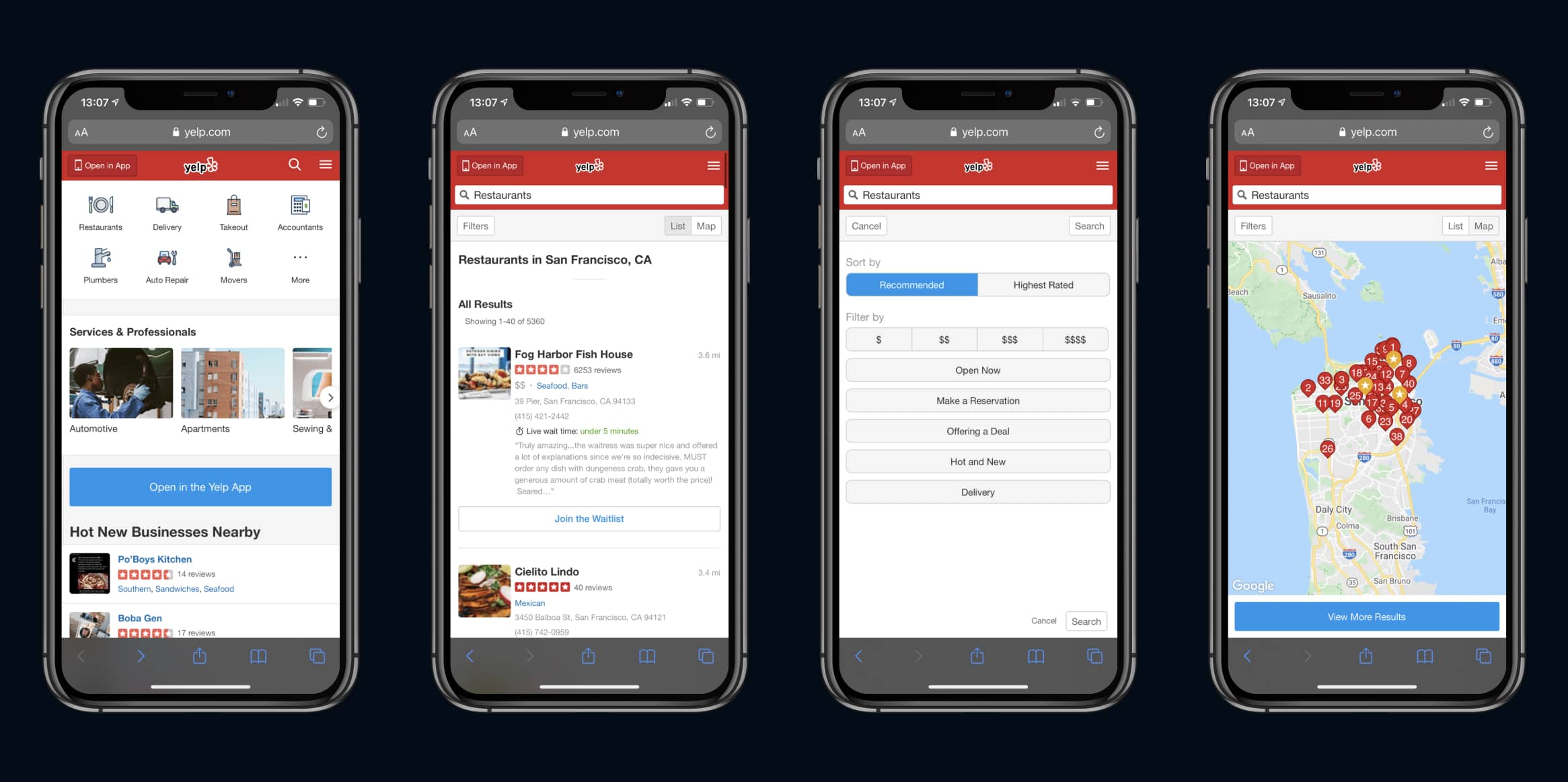Toggle Recommended sort option
Viewport: 1568px width, 782px height.
click(910, 285)
